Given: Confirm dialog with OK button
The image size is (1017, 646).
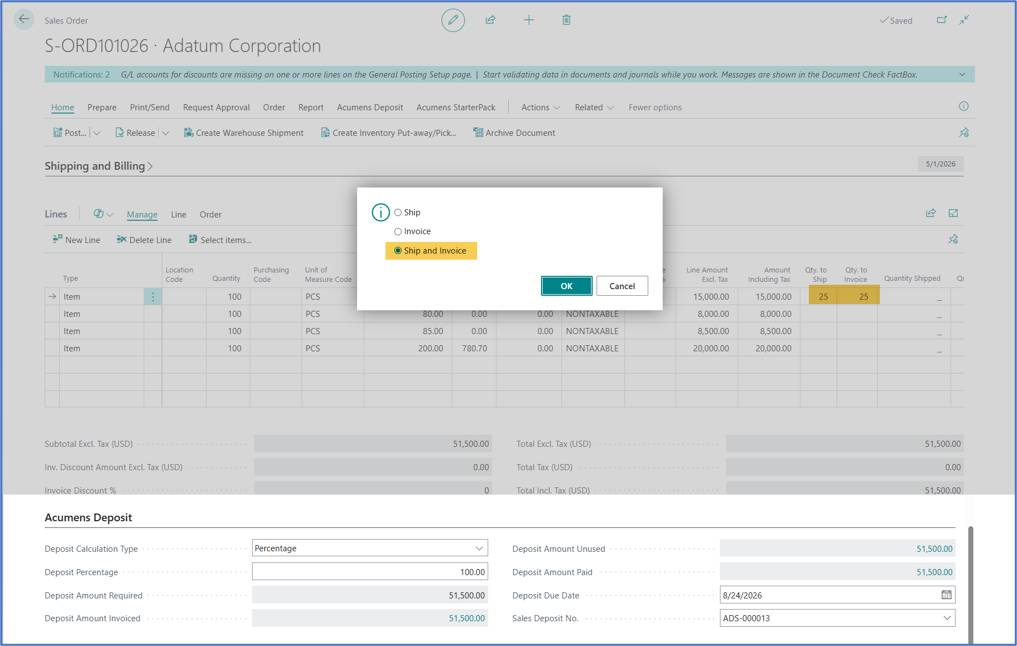Looking at the screenshot, I should tap(566, 286).
